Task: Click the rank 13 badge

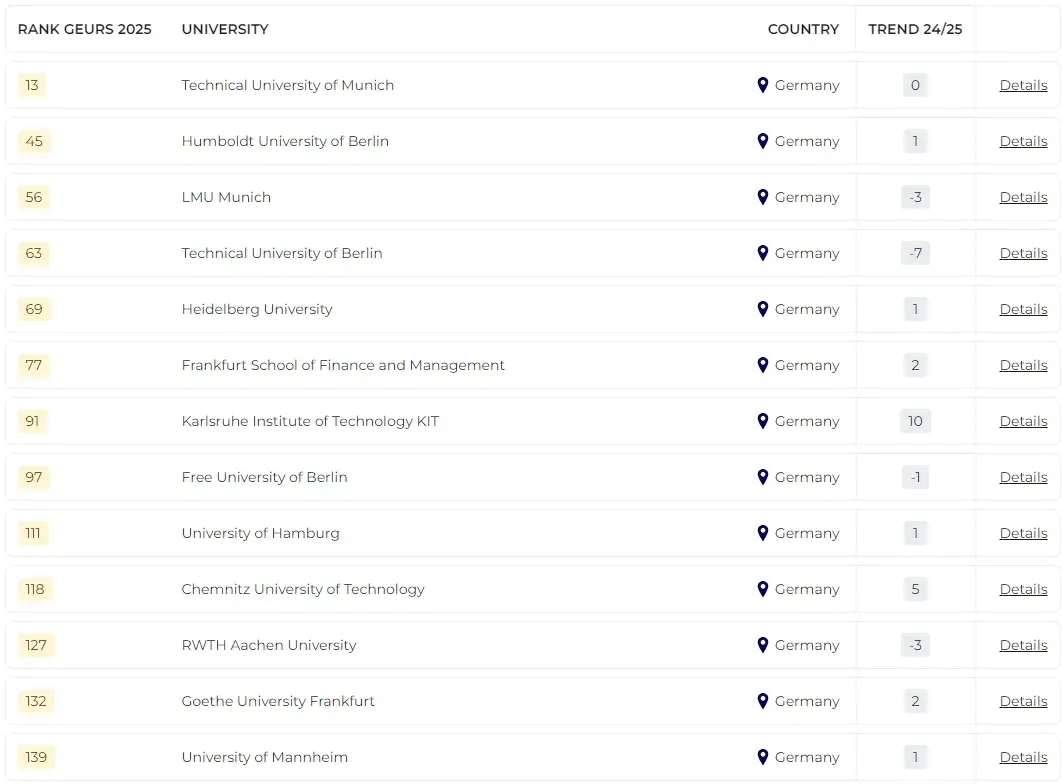Action: pyautogui.click(x=32, y=85)
